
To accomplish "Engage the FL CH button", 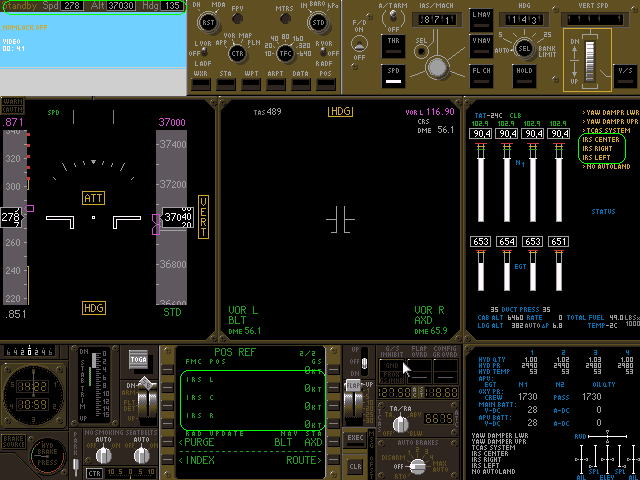I will click(x=481, y=76).
